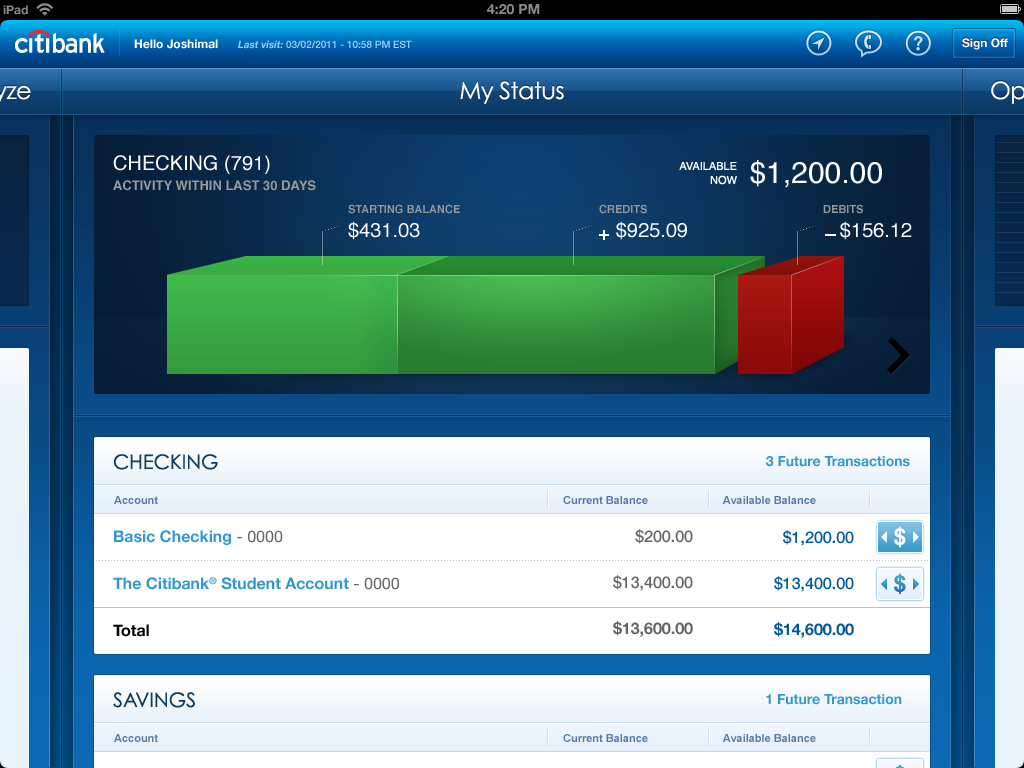Open The Citibank Student Account details

point(231,583)
